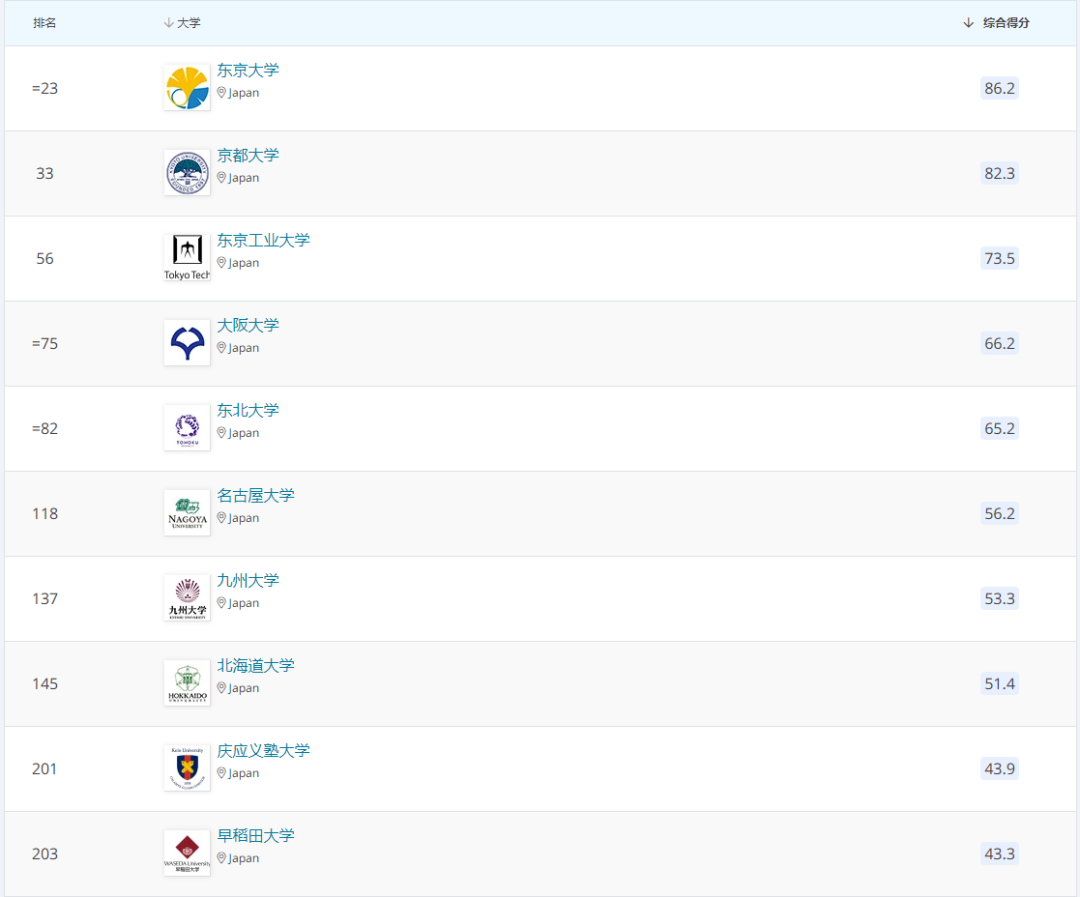
Task: Open the 京都大学 link
Action: point(248,155)
